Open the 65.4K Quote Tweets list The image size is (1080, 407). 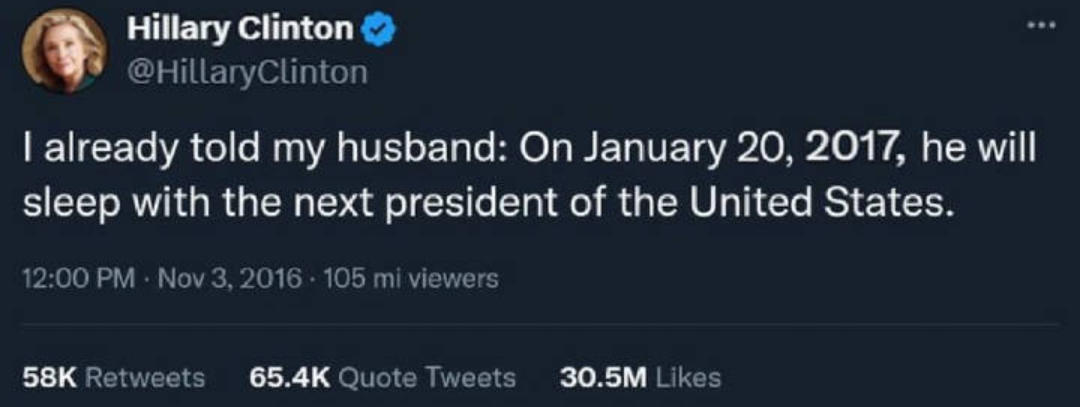pyautogui.click(x=381, y=377)
